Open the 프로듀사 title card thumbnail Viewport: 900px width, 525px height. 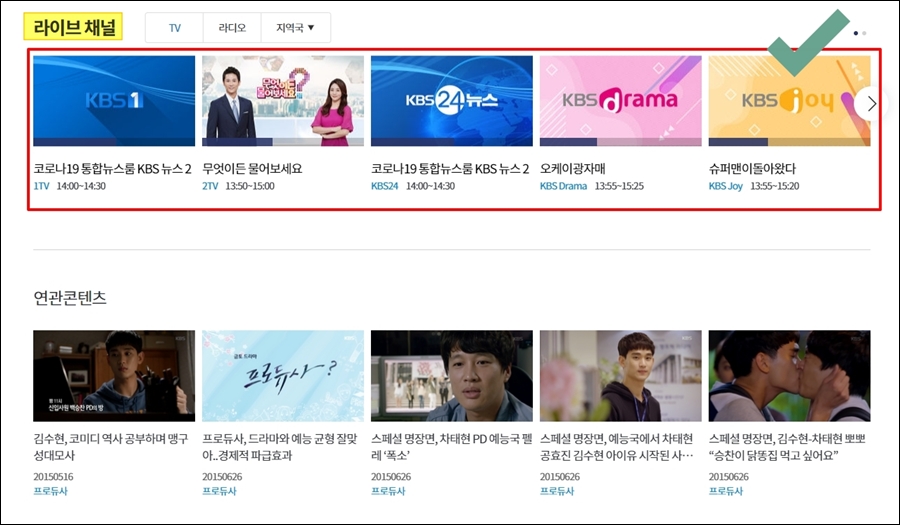tap(283, 376)
